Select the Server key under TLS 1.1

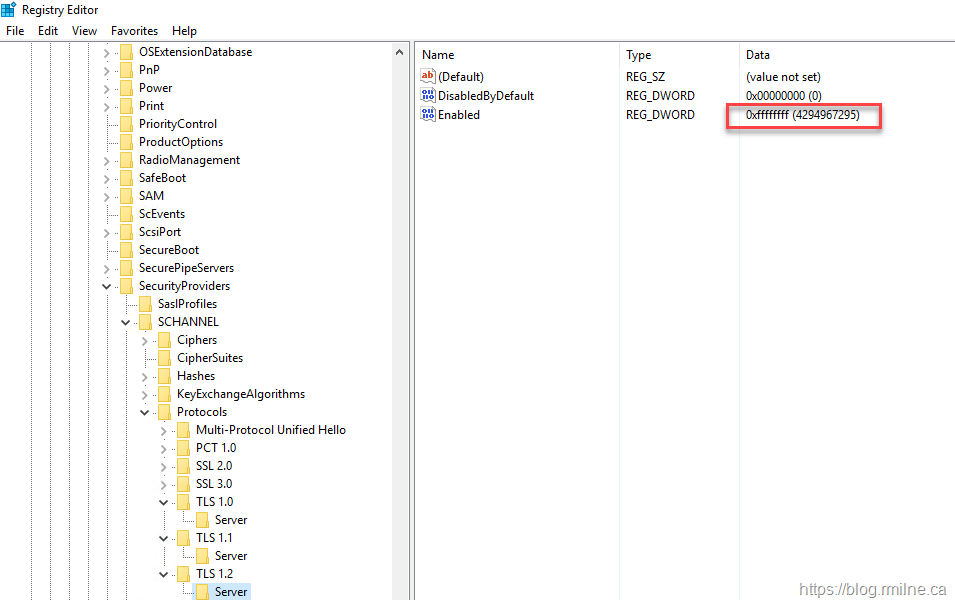[x=230, y=556]
